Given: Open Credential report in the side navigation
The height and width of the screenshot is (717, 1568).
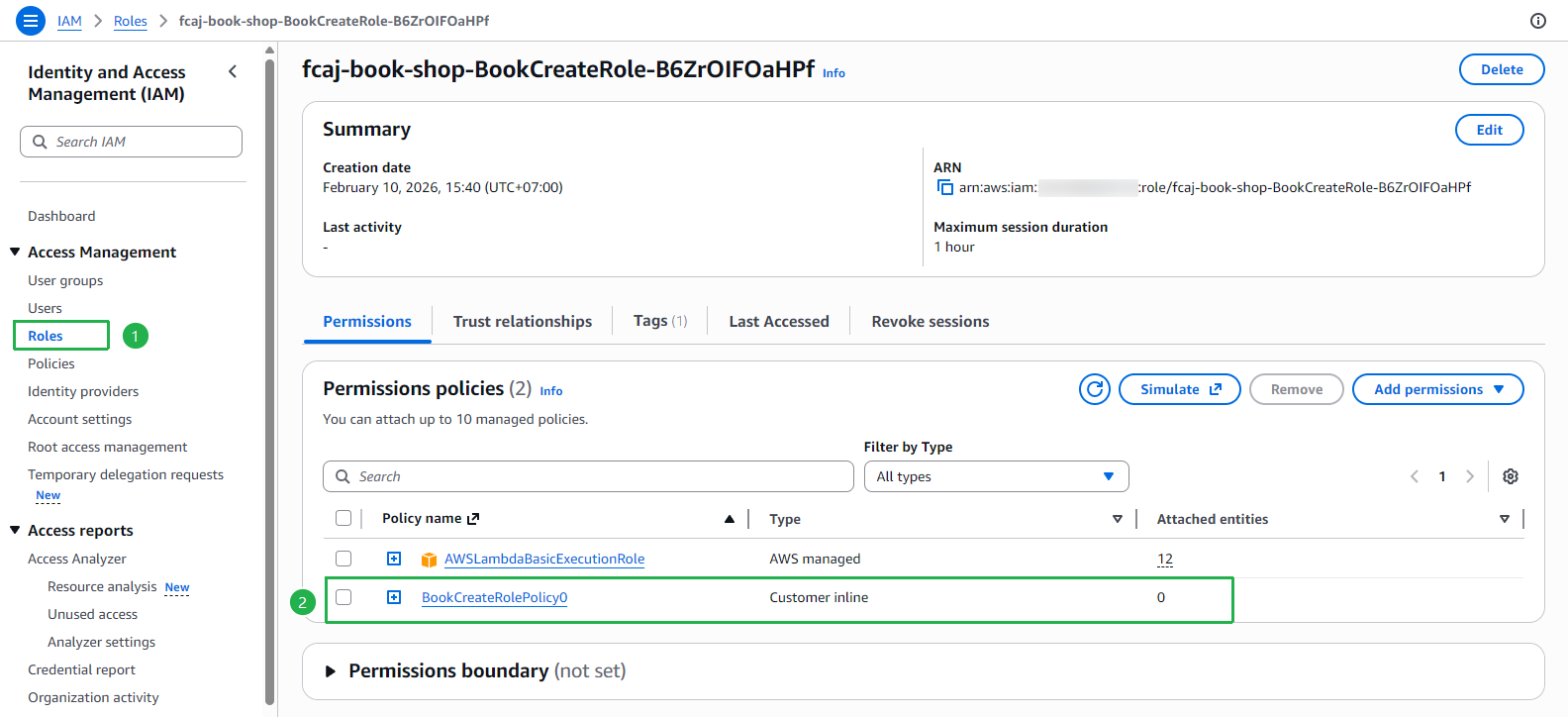Looking at the screenshot, I should [x=82, y=669].
